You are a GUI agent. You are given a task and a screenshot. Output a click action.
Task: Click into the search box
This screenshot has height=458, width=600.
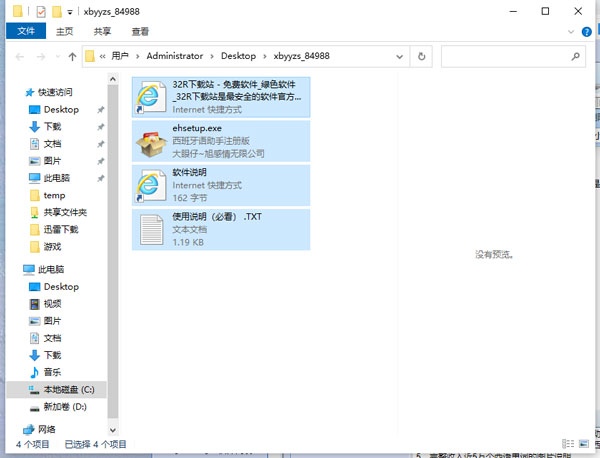click(x=513, y=57)
